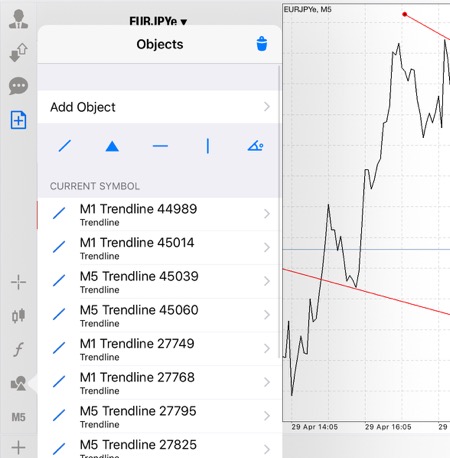Select the M1 Trendline 27768 entry
Viewport: 450px width, 458px height.
[x=159, y=382]
